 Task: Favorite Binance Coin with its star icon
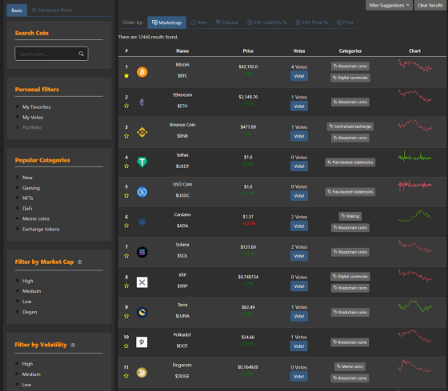126,136
